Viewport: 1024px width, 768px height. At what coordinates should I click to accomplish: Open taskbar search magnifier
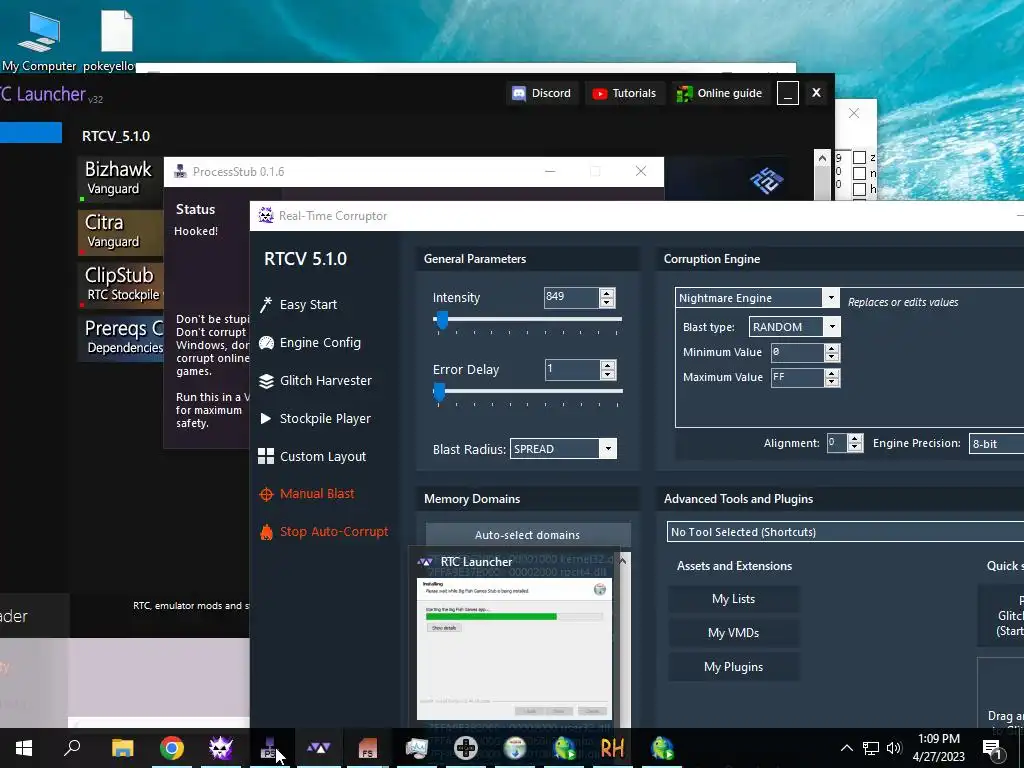pos(72,748)
